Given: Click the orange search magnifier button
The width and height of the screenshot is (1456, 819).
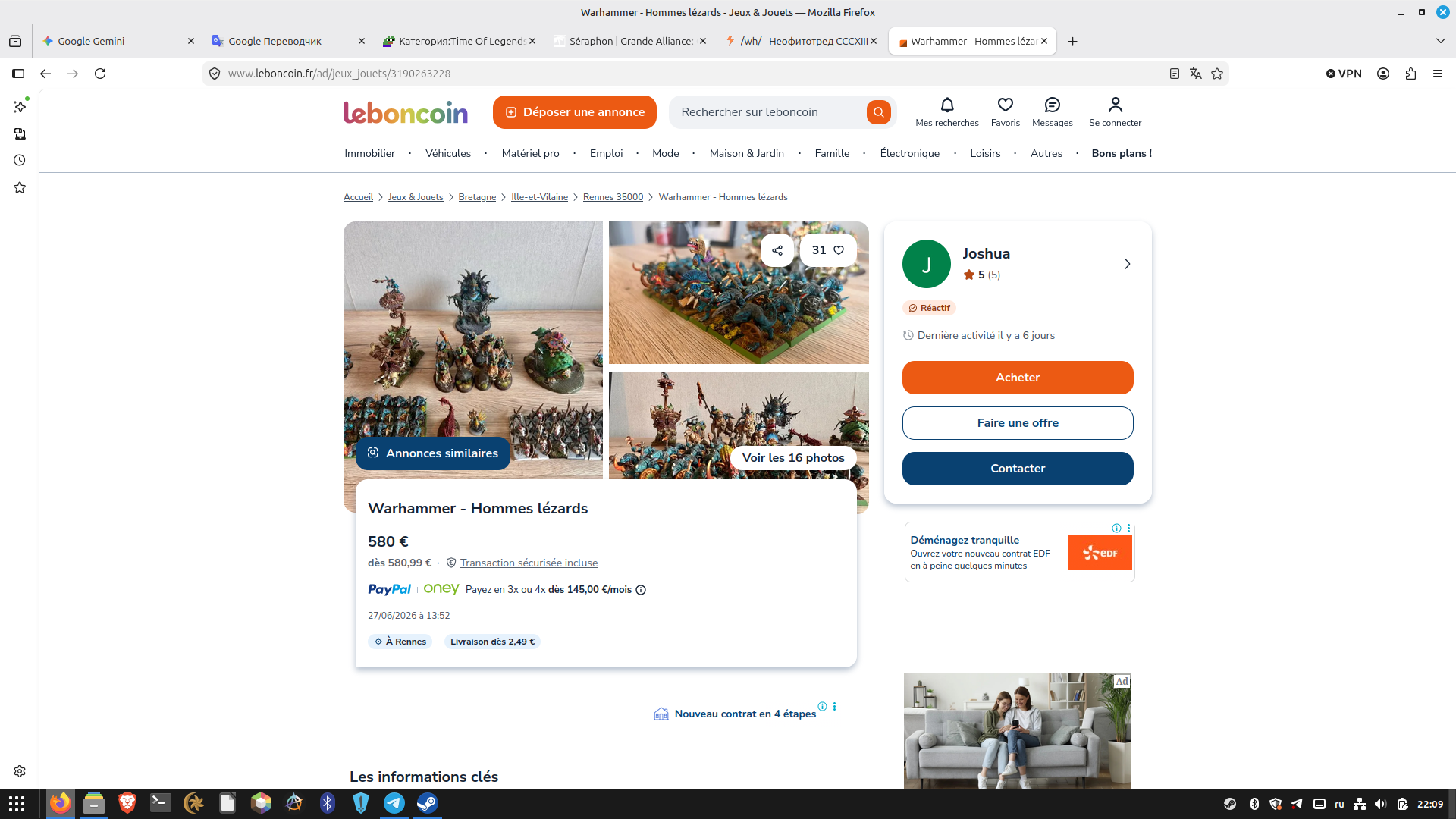Looking at the screenshot, I should click(x=878, y=112).
